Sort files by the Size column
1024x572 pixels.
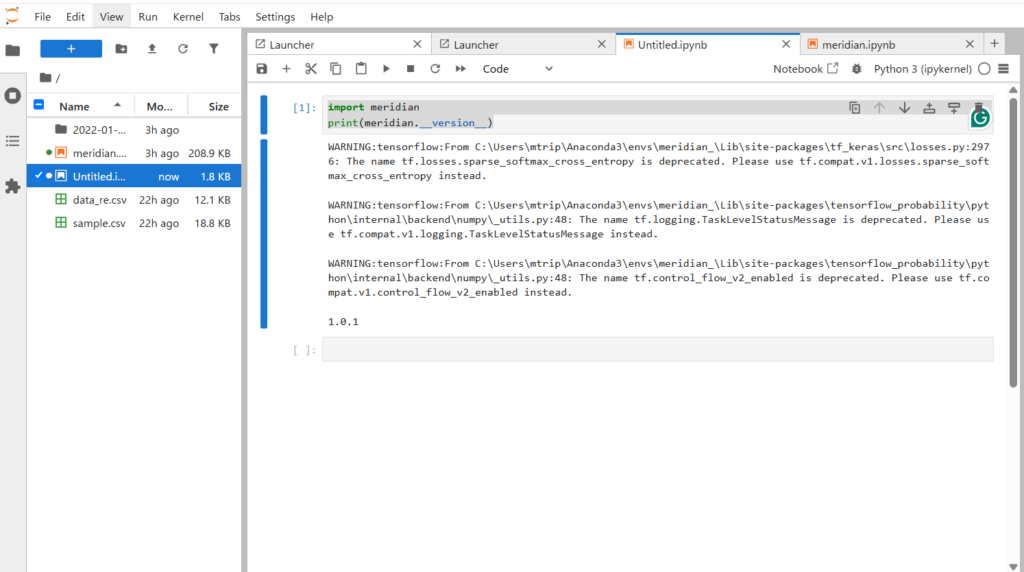tap(214, 106)
